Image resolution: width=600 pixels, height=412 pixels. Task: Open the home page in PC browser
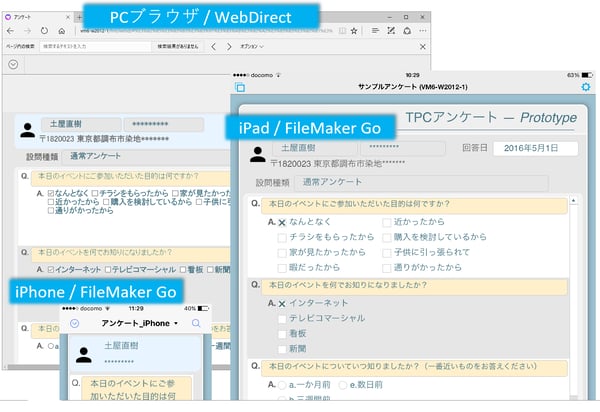(61, 31)
